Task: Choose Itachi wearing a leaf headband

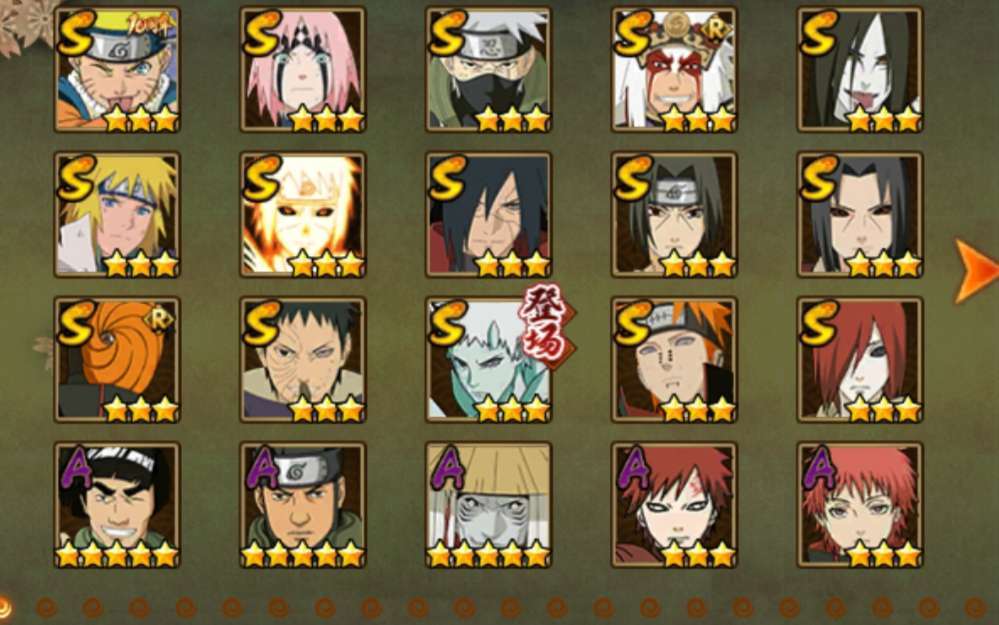Action: click(674, 215)
